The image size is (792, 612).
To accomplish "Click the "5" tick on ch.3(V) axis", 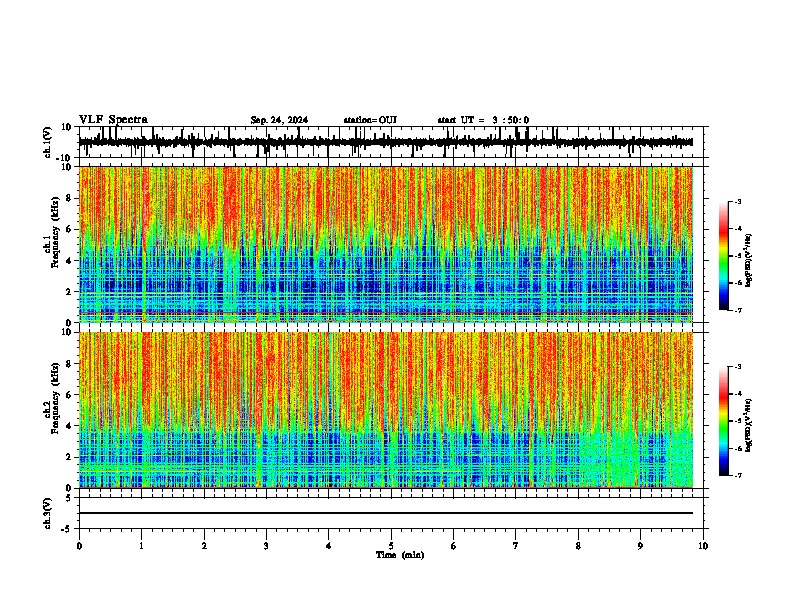I will pyautogui.click(x=69, y=498).
